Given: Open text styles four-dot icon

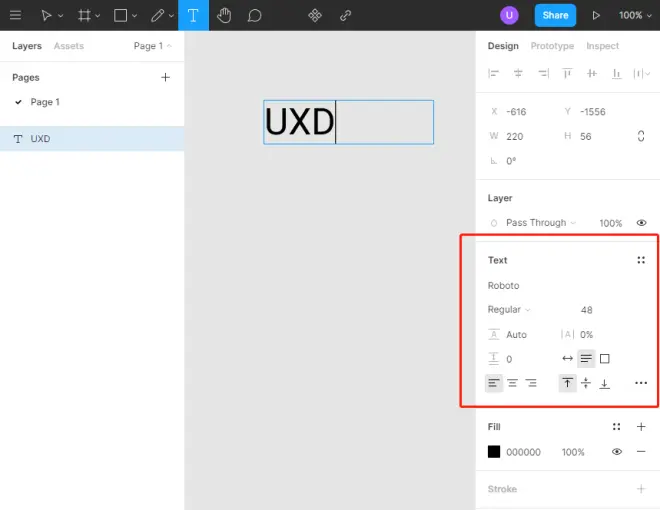Looking at the screenshot, I should click(641, 260).
